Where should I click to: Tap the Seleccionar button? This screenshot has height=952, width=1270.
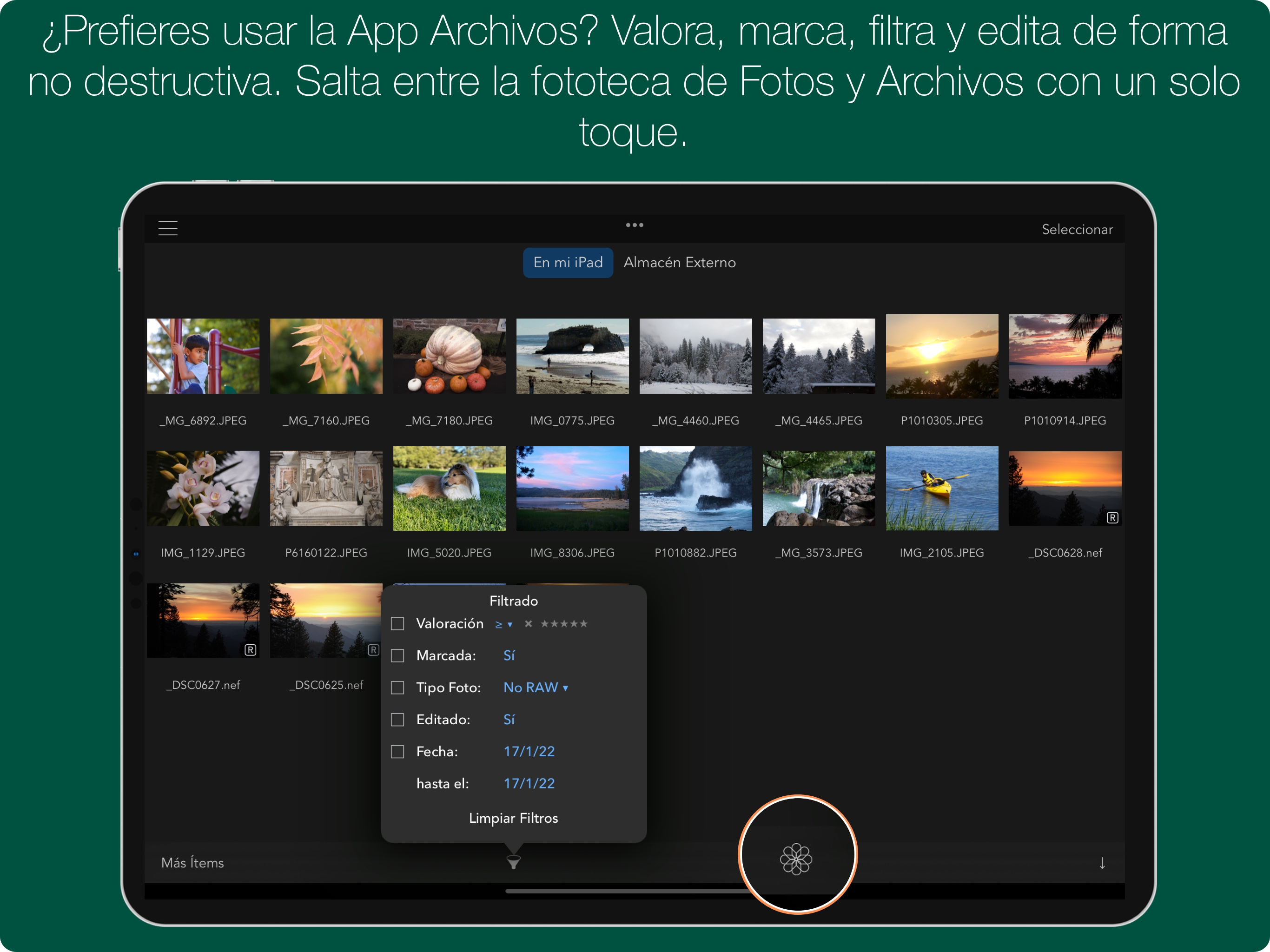(1077, 229)
